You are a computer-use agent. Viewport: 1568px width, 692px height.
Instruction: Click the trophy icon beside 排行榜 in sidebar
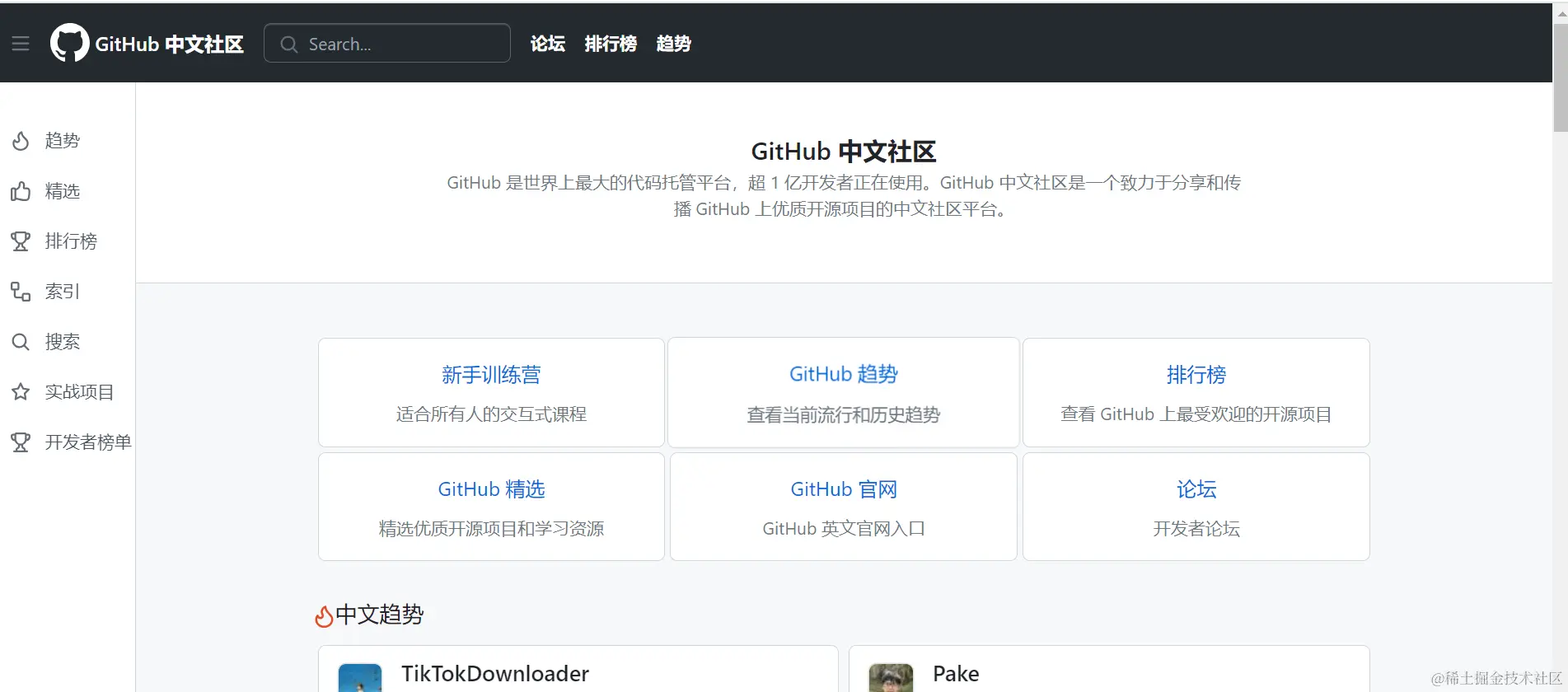click(21, 241)
